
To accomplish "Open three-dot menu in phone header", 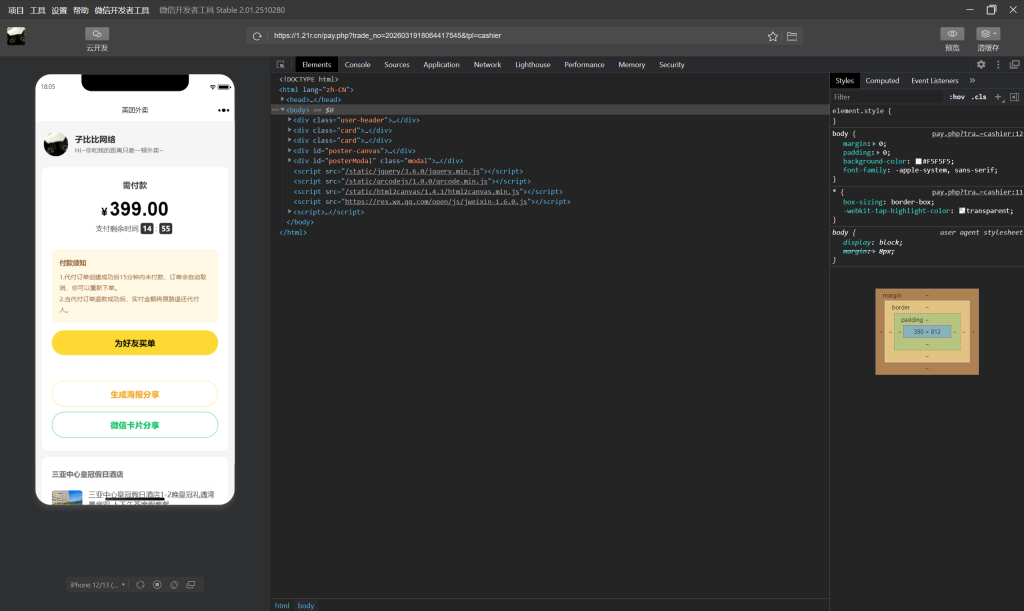I will point(223,110).
